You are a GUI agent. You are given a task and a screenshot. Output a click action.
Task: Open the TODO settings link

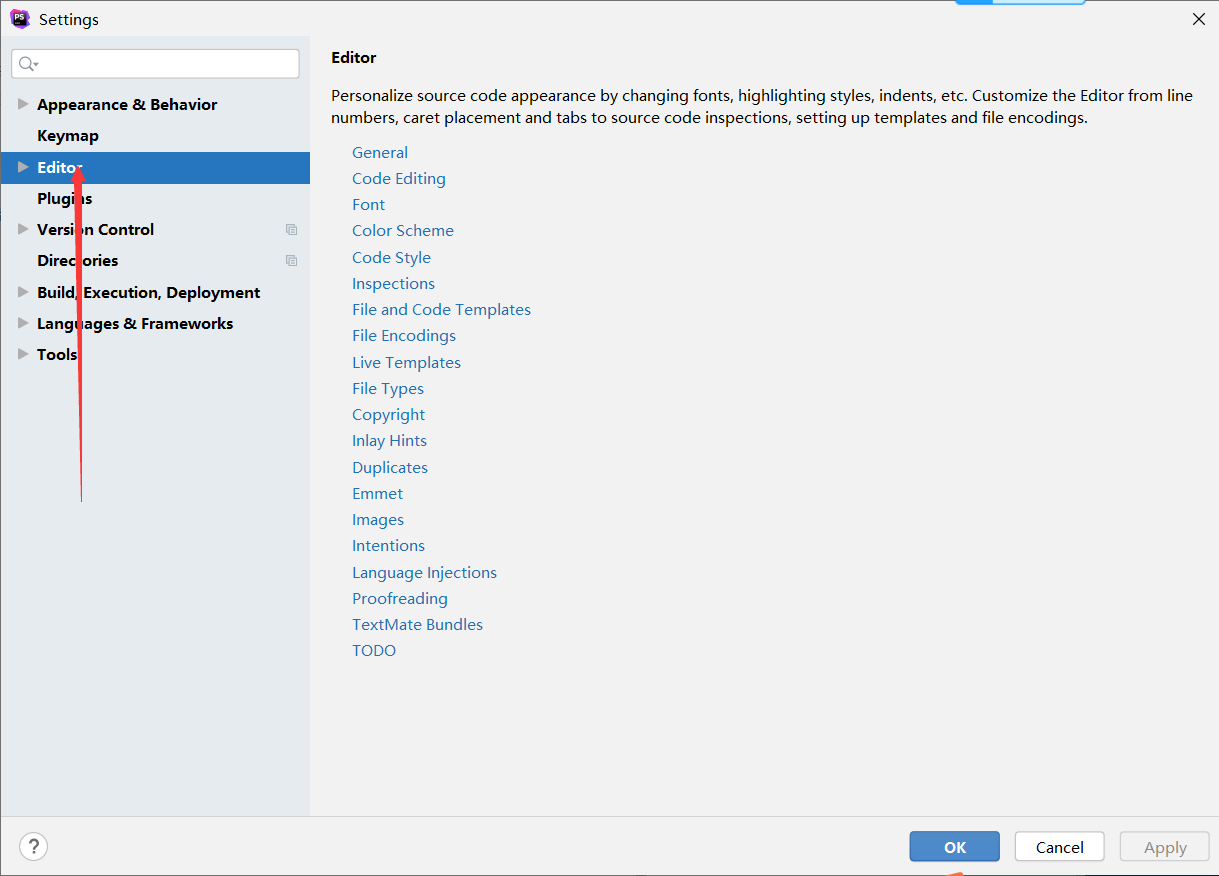[374, 650]
